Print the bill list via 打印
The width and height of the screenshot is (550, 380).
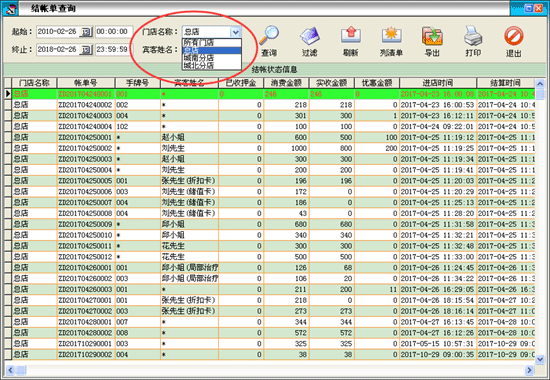tap(473, 35)
